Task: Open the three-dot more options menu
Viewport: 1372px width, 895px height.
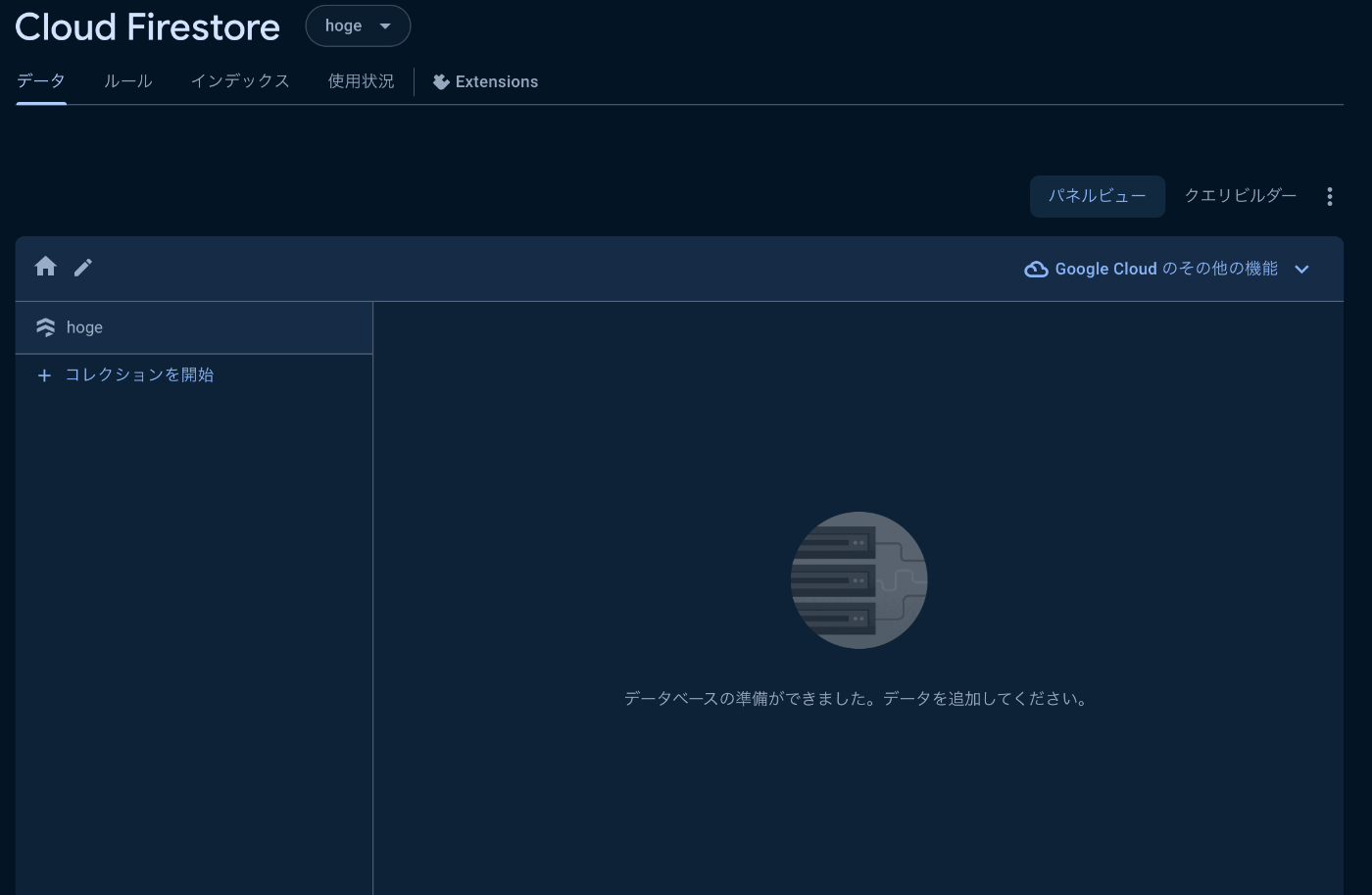Action: pyautogui.click(x=1330, y=197)
